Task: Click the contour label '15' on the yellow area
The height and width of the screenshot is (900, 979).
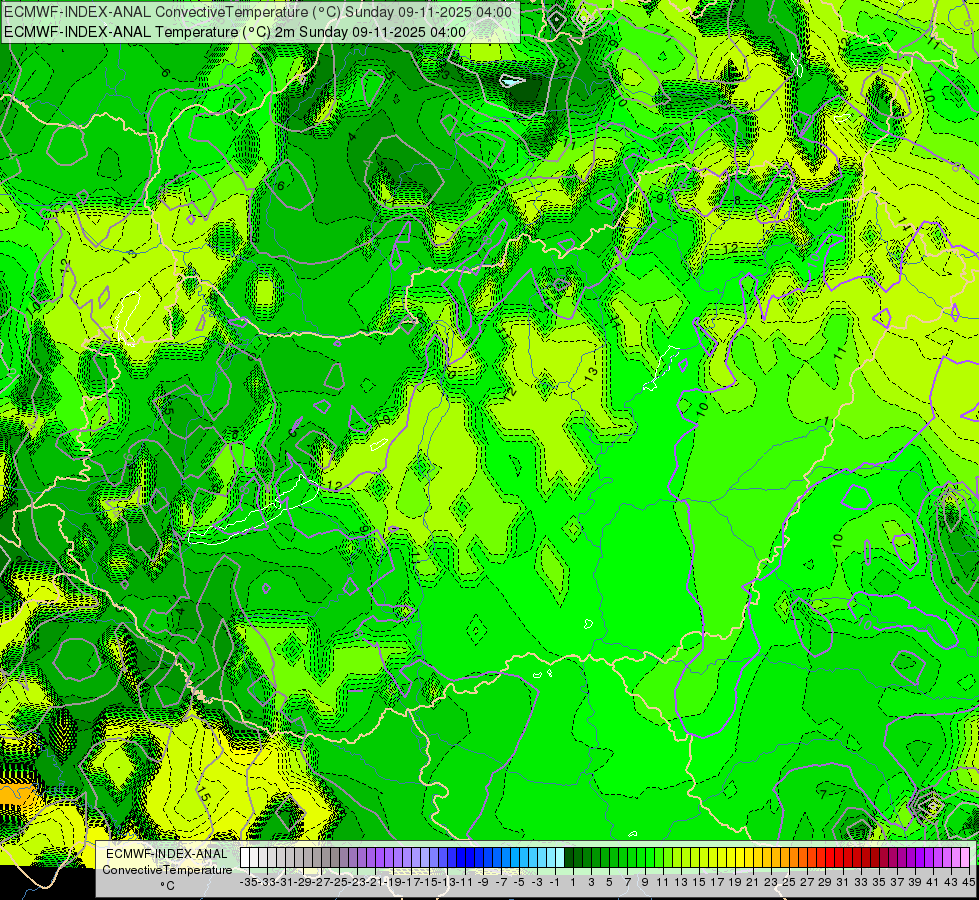Action: pyautogui.click(x=204, y=796)
